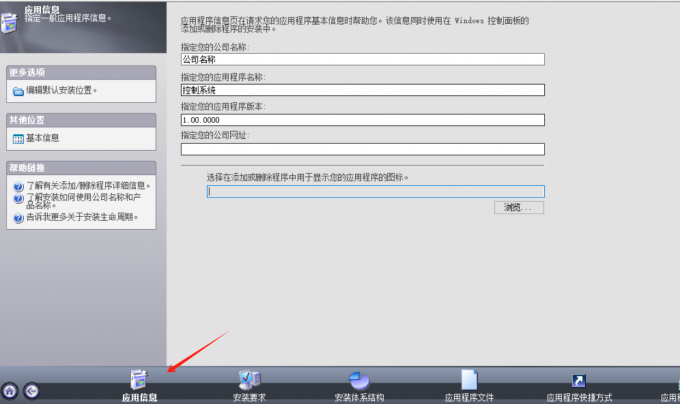680x404 pixels.
Task: Click the home button at bottom left
Action: (11, 391)
